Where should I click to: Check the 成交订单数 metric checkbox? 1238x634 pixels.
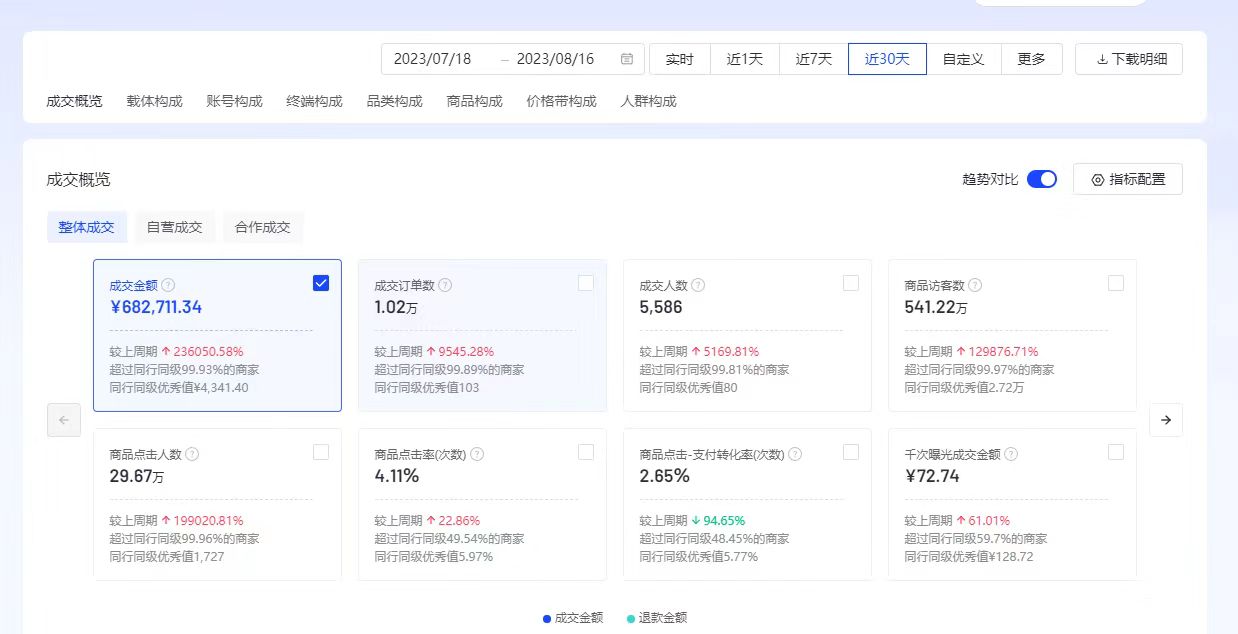coord(586,283)
